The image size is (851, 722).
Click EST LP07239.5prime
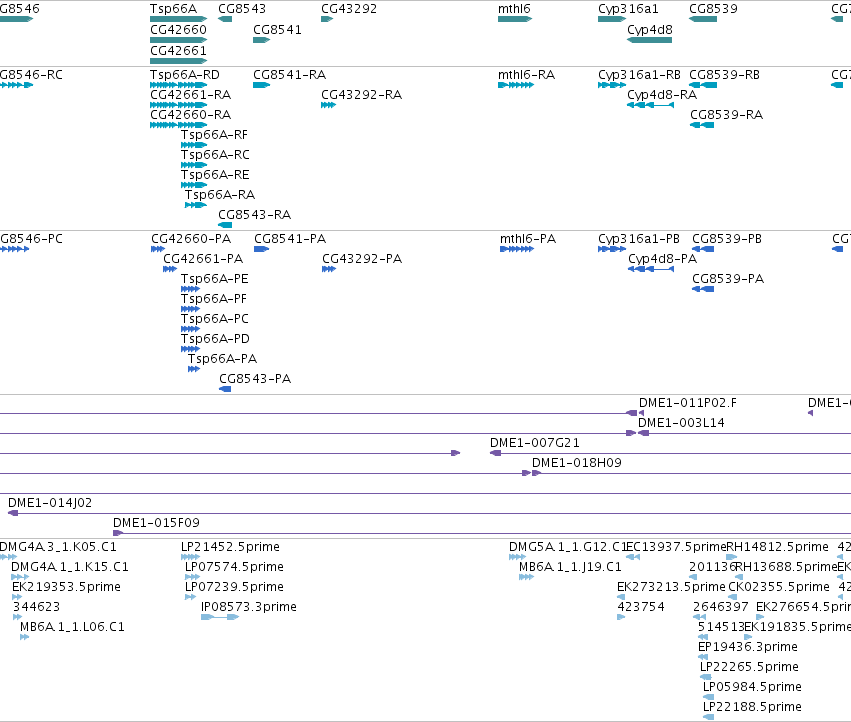coord(190,597)
